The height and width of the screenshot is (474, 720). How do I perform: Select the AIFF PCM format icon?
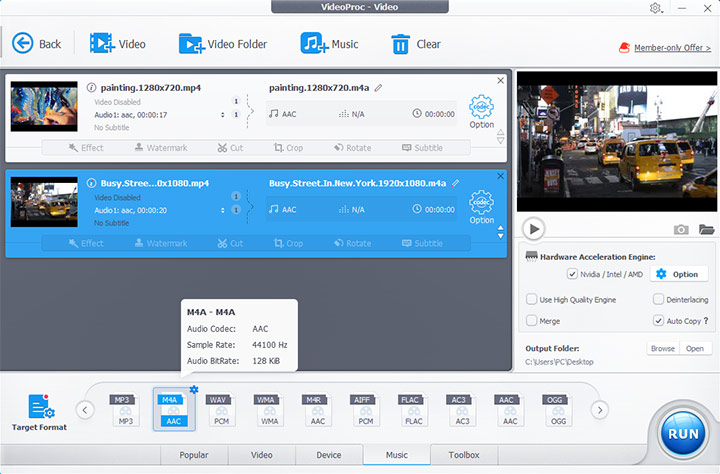coord(366,409)
